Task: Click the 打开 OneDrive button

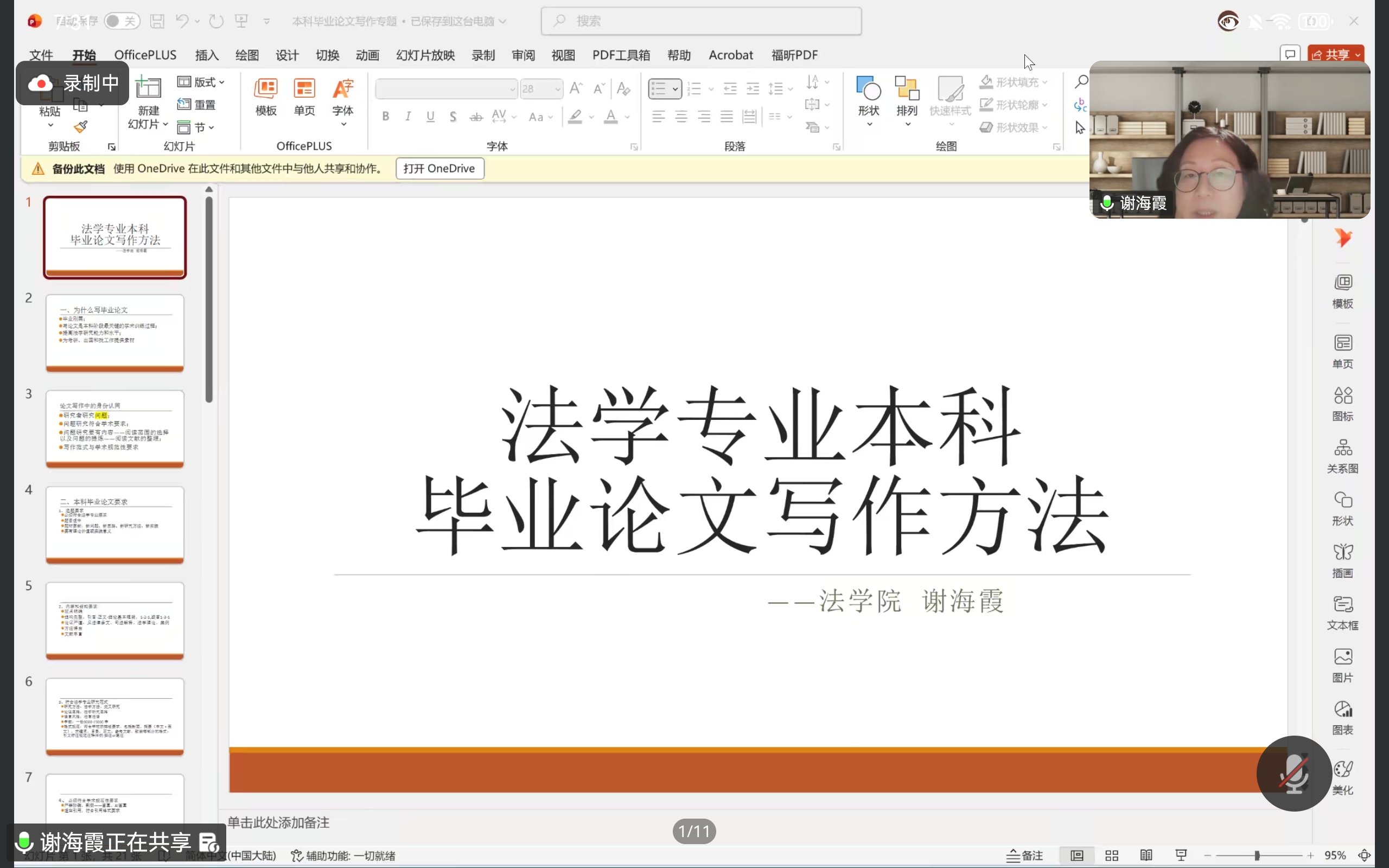Action: tap(439, 168)
